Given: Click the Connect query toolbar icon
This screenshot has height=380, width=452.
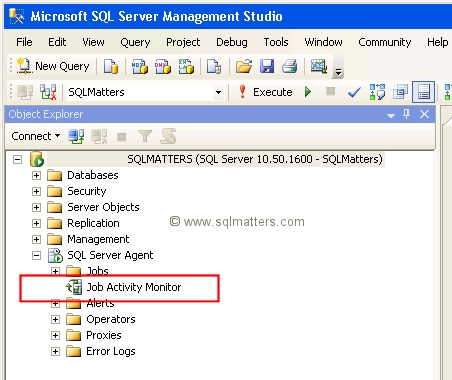Looking at the screenshot, I should (25, 92).
